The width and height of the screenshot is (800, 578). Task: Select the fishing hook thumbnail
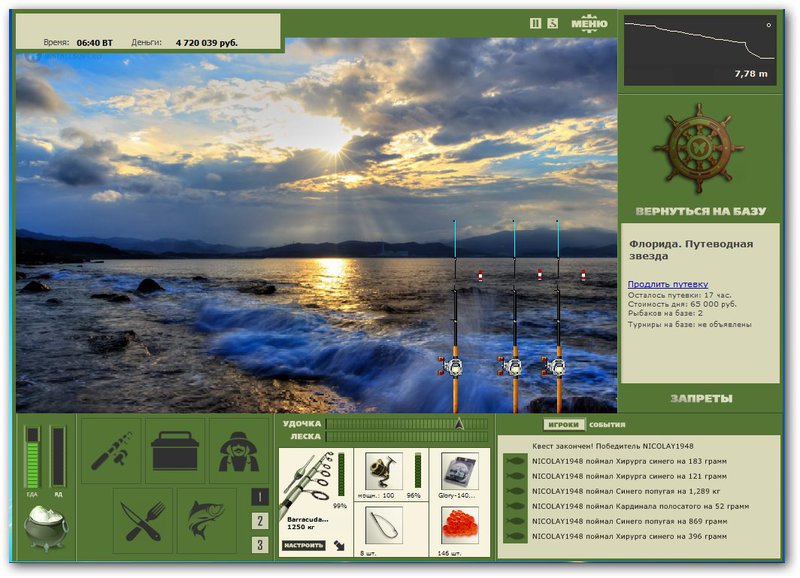click(x=384, y=525)
